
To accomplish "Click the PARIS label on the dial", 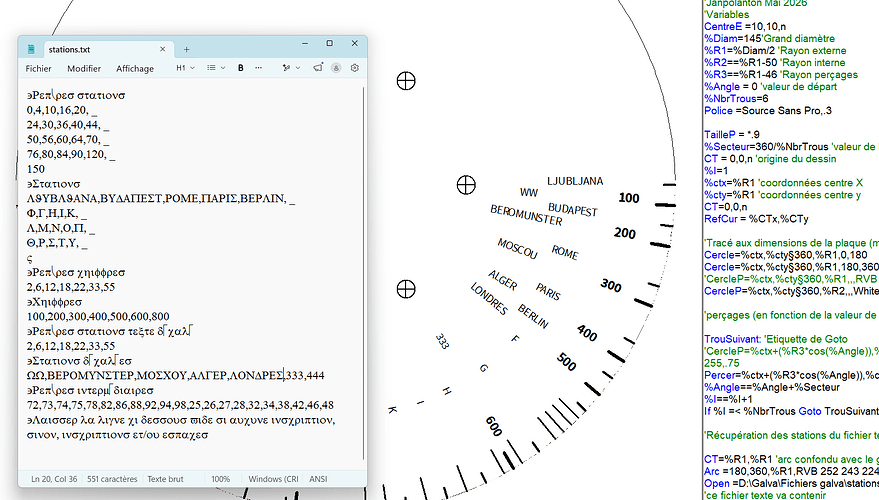I will (548, 291).
